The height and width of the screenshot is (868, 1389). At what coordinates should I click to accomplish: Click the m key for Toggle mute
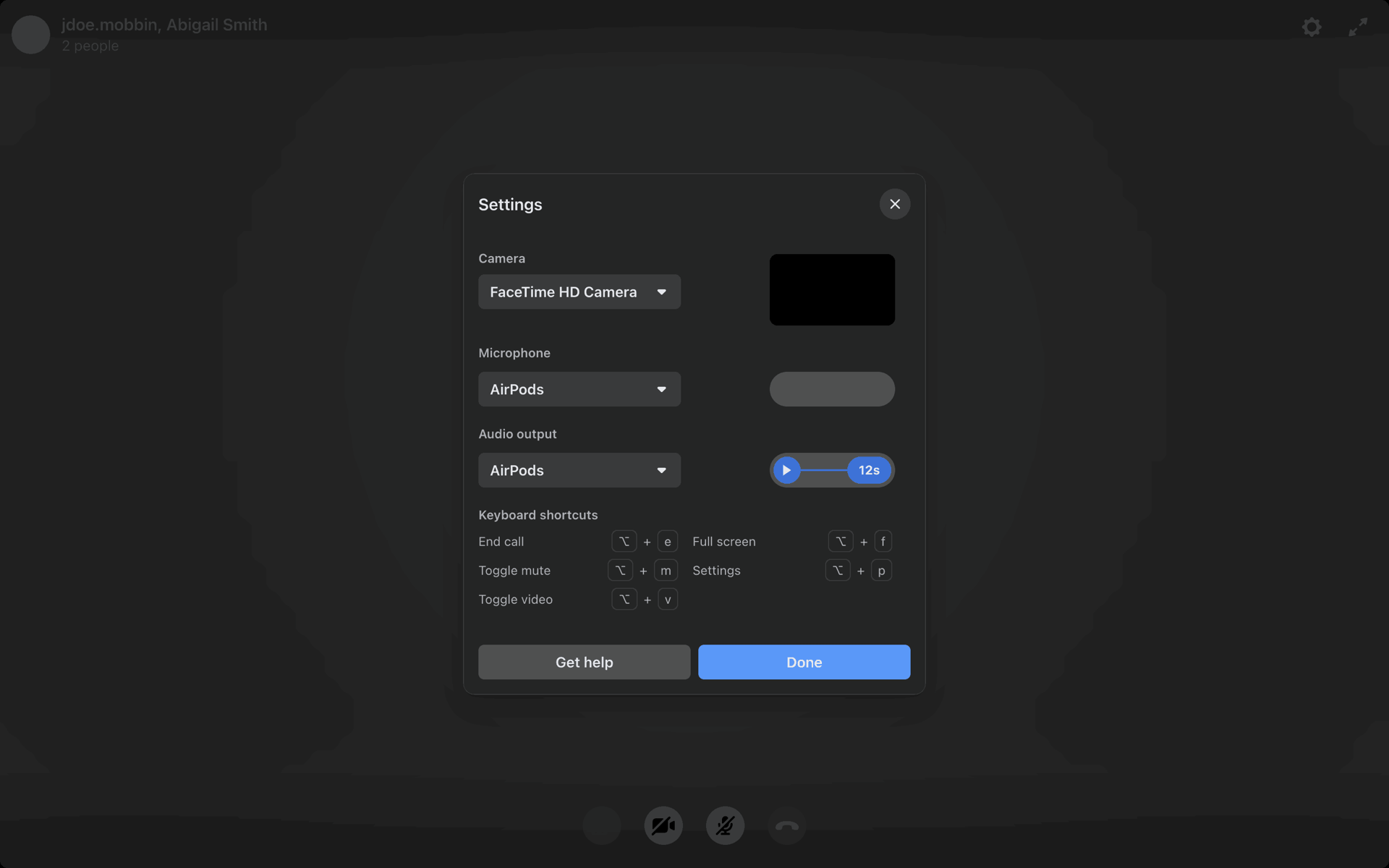[666, 570]
